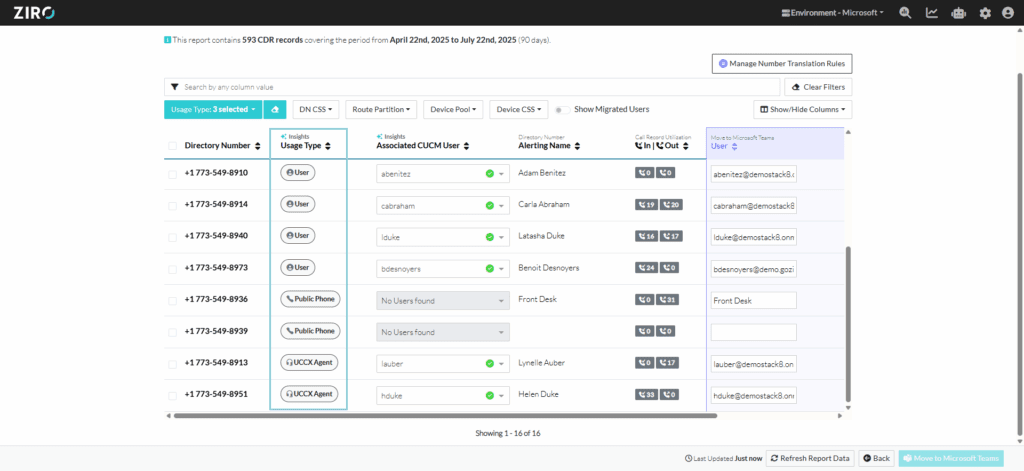Viewport: 1024px width, 471px height.
Task: Click Teams user field hduke@demostack8
Action: [754, 395]
